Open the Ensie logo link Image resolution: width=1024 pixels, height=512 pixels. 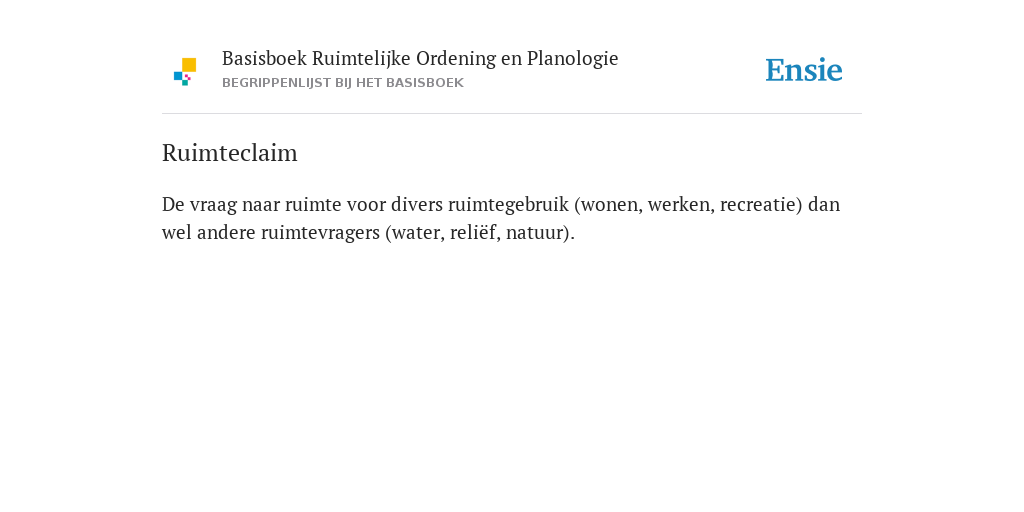tap(804, 70)
